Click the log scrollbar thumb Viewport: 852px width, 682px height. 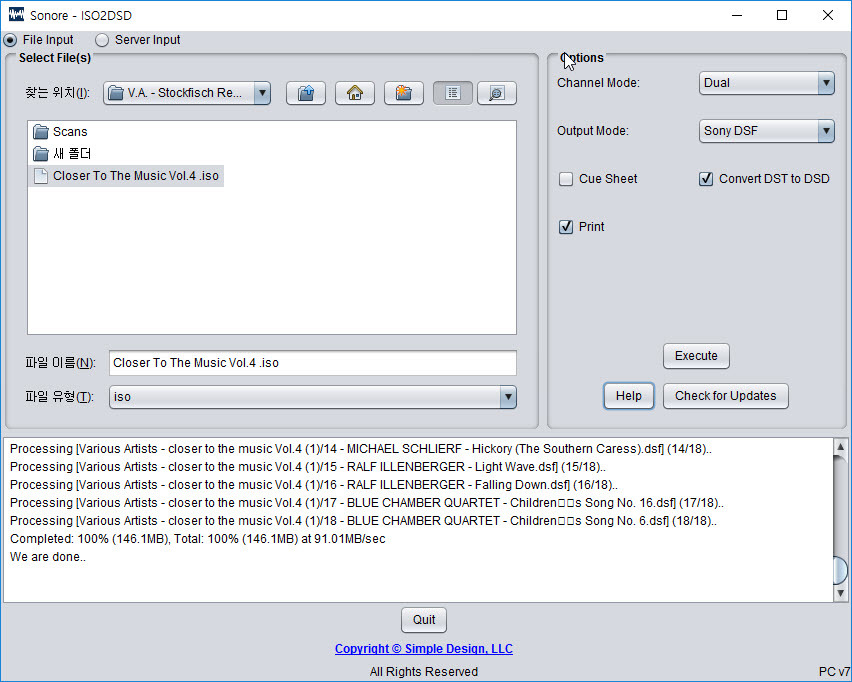point(840,570)
